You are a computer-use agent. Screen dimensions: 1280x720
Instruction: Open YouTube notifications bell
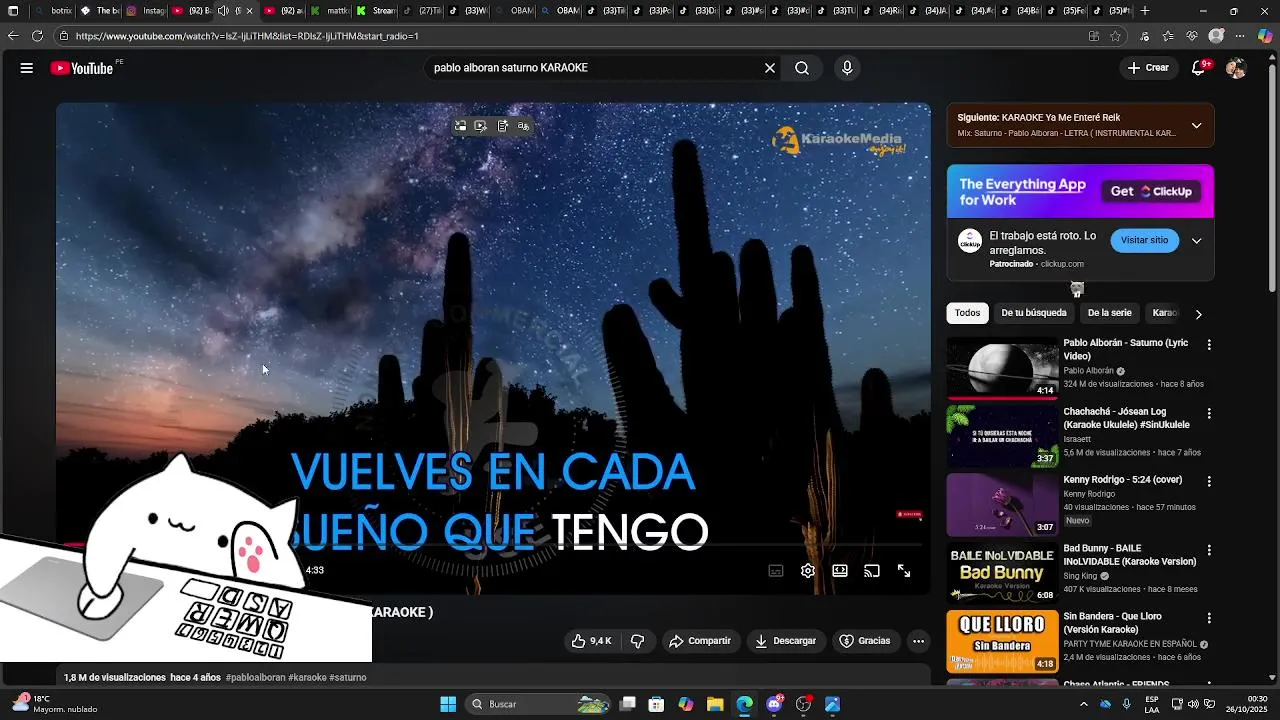click(x=1199, y=68)
